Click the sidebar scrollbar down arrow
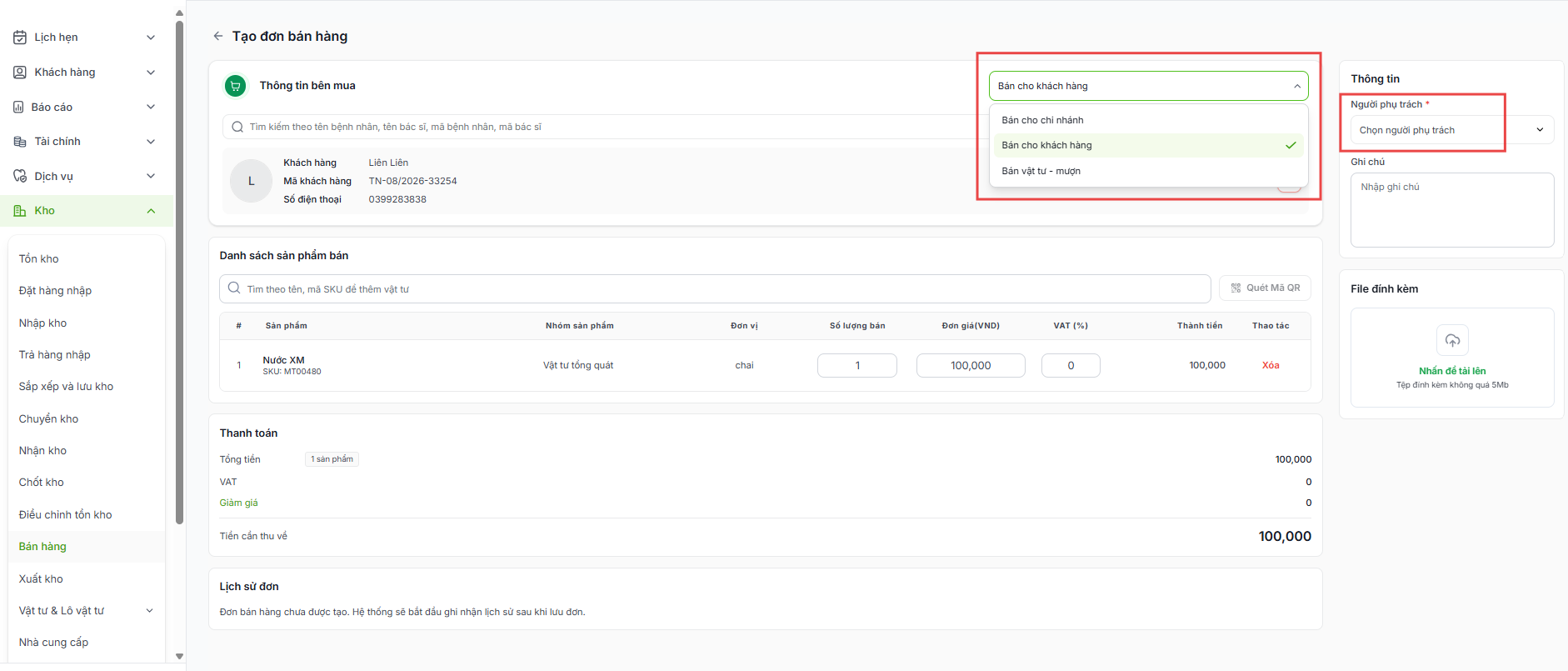1568x671 pixels. pyautogui.click(x=179, y=657)
